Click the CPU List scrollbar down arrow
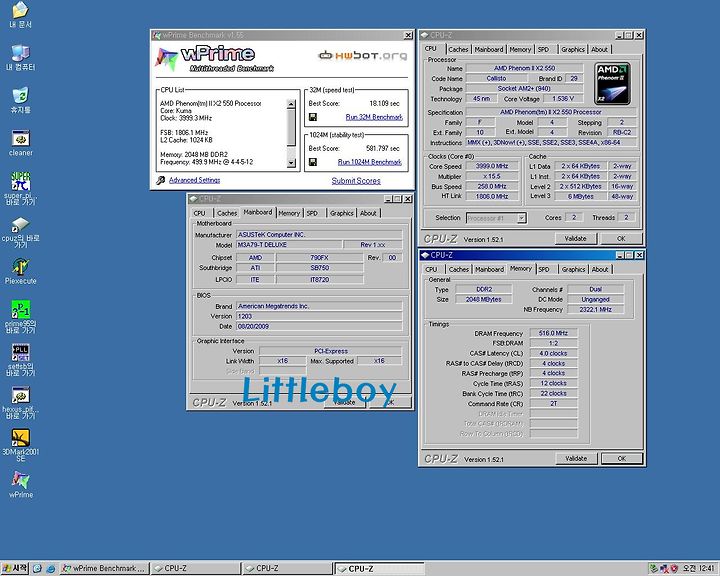This screenshot has height=576, width=720. (x=291, y=163)
